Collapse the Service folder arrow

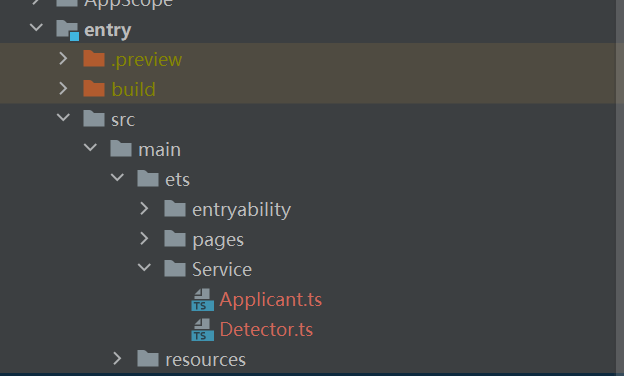click(144, 267)
